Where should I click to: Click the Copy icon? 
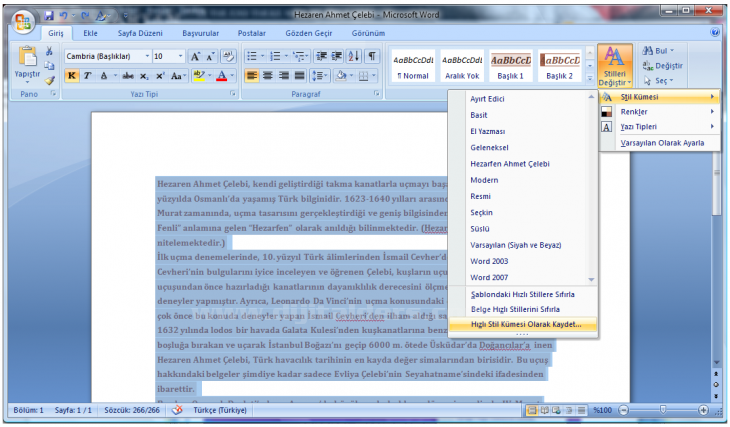(x=49, y=66)
